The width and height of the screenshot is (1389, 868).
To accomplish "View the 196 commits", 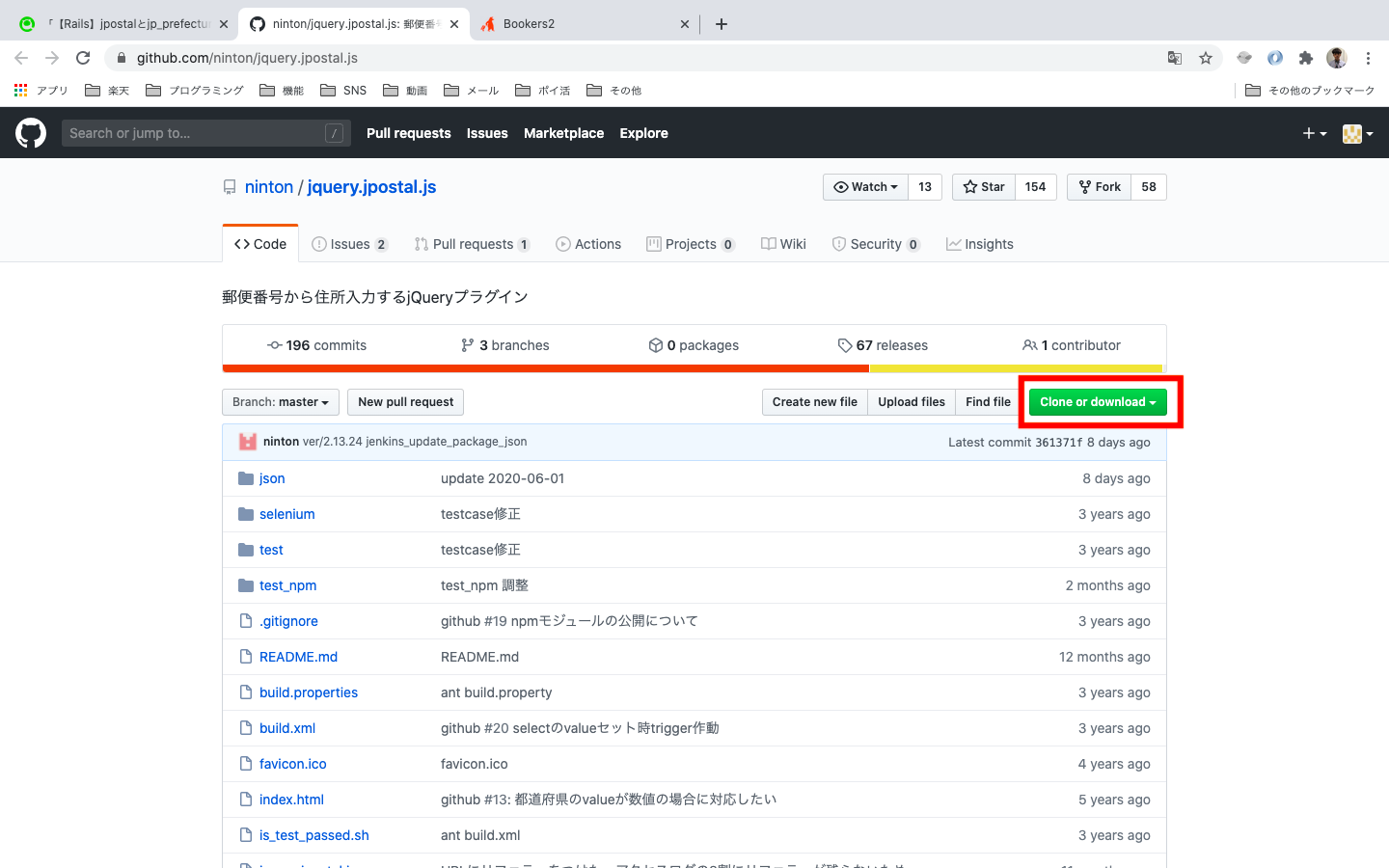I will [316, 345].
